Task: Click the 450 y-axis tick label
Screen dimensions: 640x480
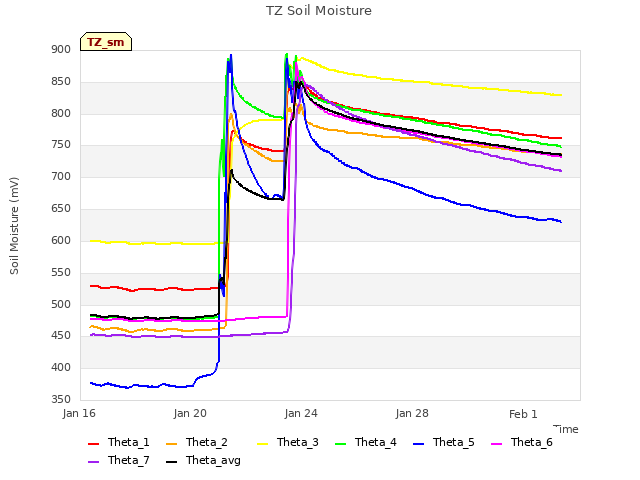Action: pos(61,336)
